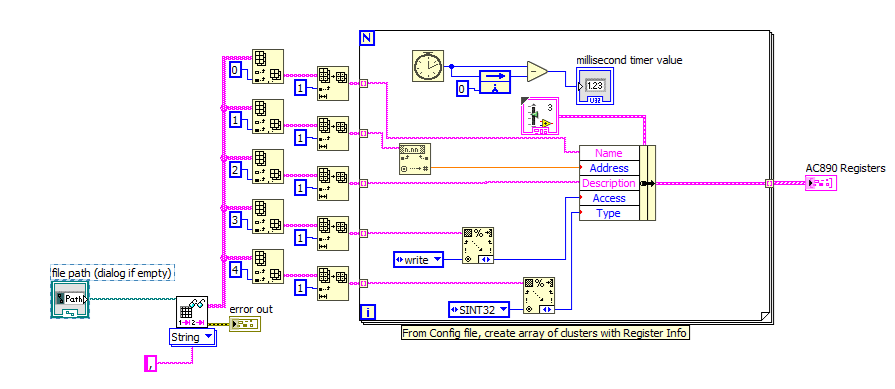This screenshot has height=389, width=895.
Task: Click the From Config file loop description label
Action: (545, 334)
